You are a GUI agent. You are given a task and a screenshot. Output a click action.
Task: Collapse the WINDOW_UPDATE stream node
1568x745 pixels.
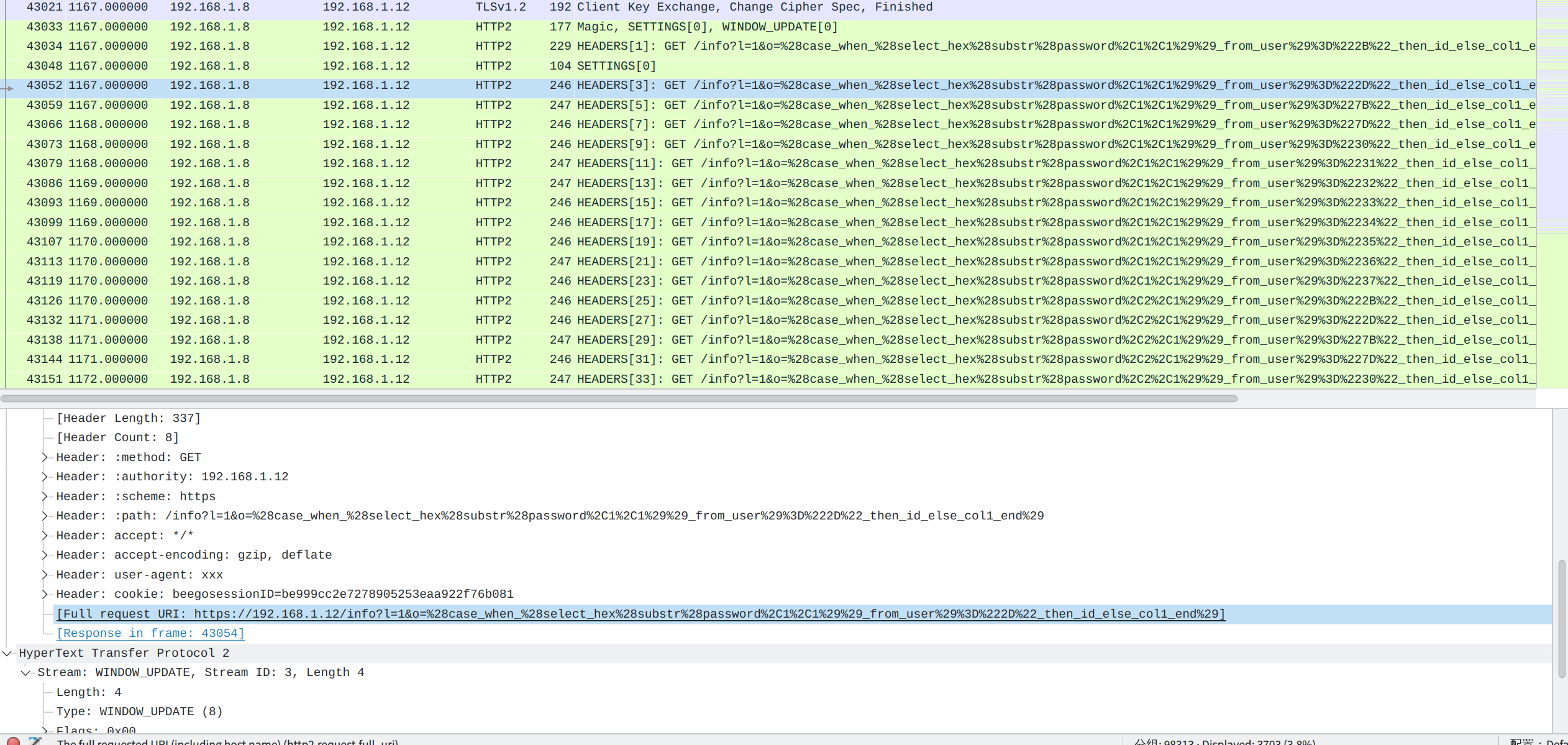[26, 672]
